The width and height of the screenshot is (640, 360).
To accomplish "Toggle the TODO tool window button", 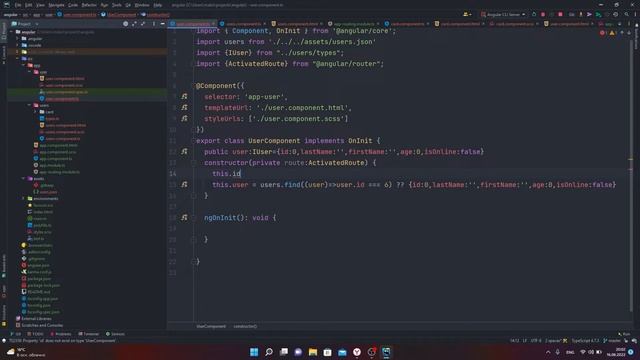I will click(36, 334).
